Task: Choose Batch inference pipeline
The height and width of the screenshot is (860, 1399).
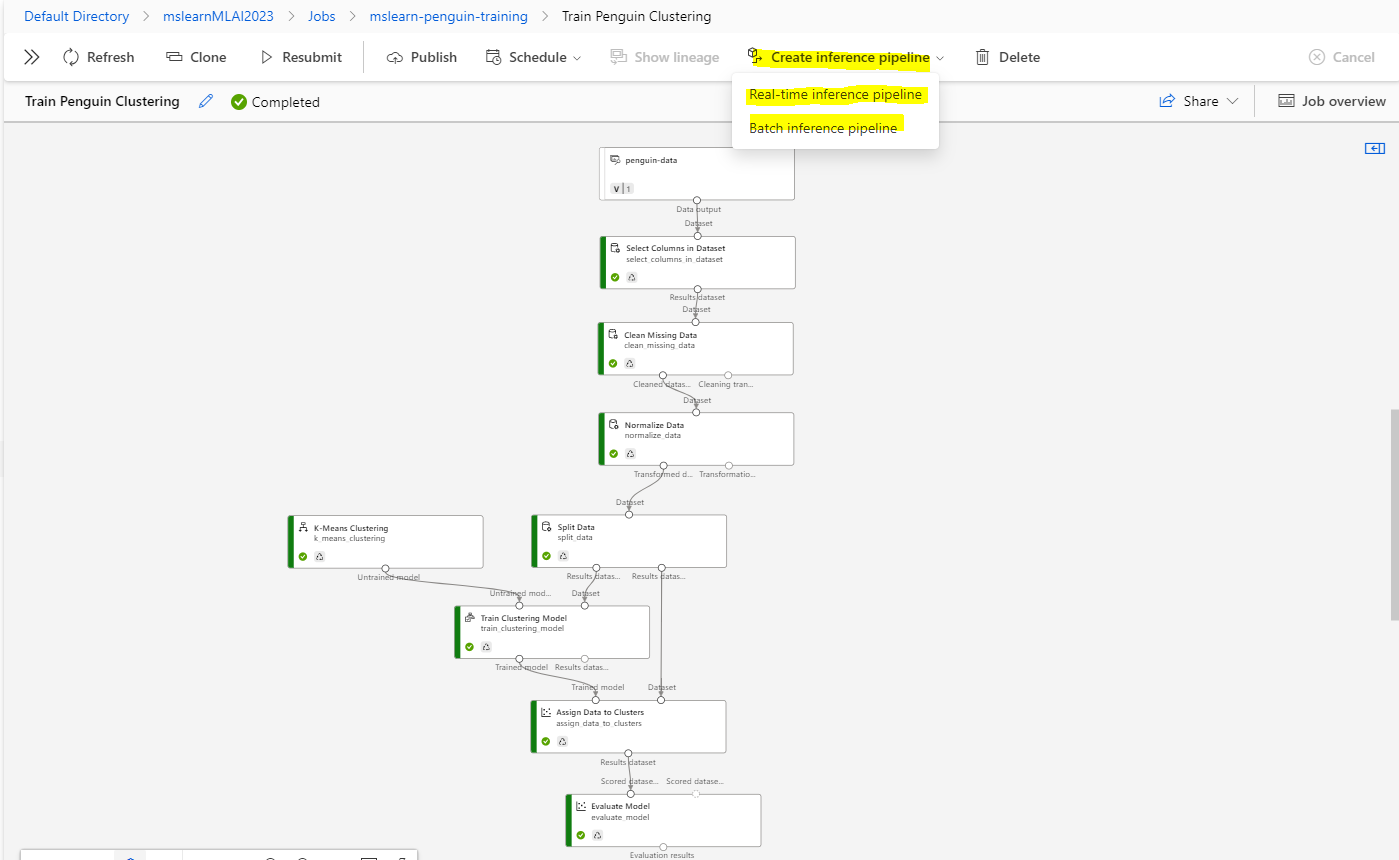Action: [x=823, y=128]
